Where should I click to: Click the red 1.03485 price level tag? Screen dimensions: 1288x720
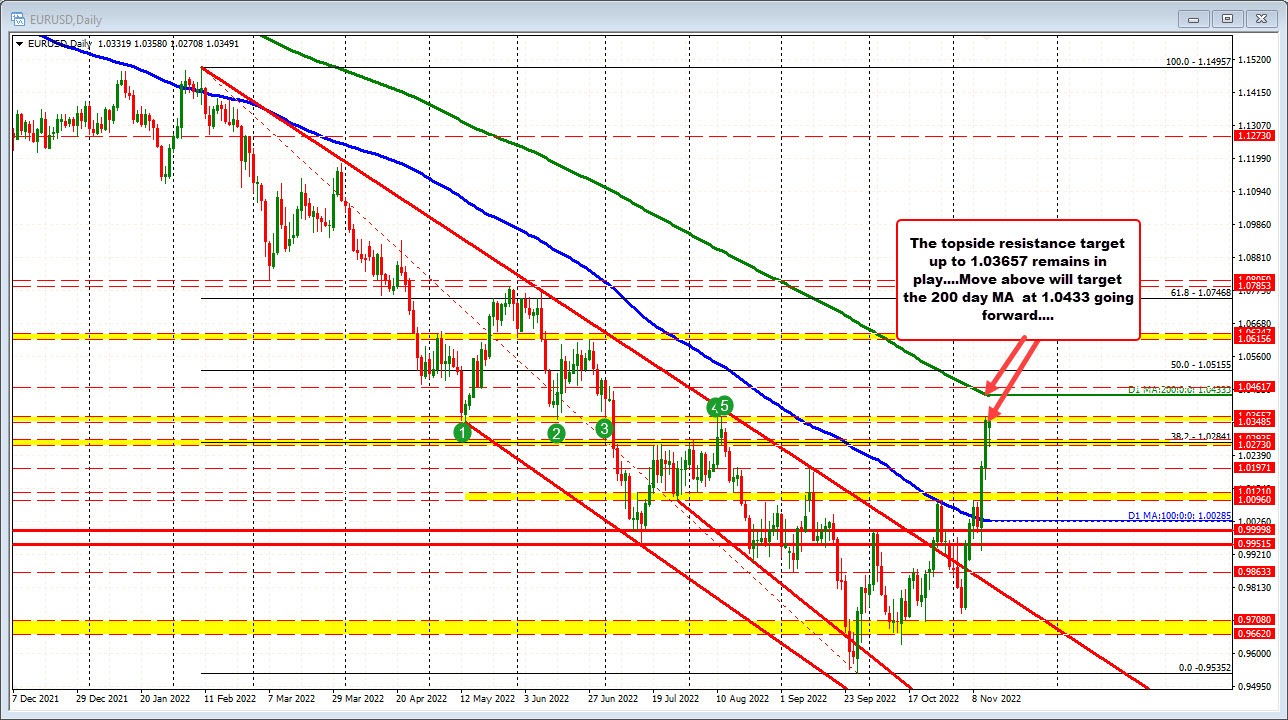(1254, 422)
